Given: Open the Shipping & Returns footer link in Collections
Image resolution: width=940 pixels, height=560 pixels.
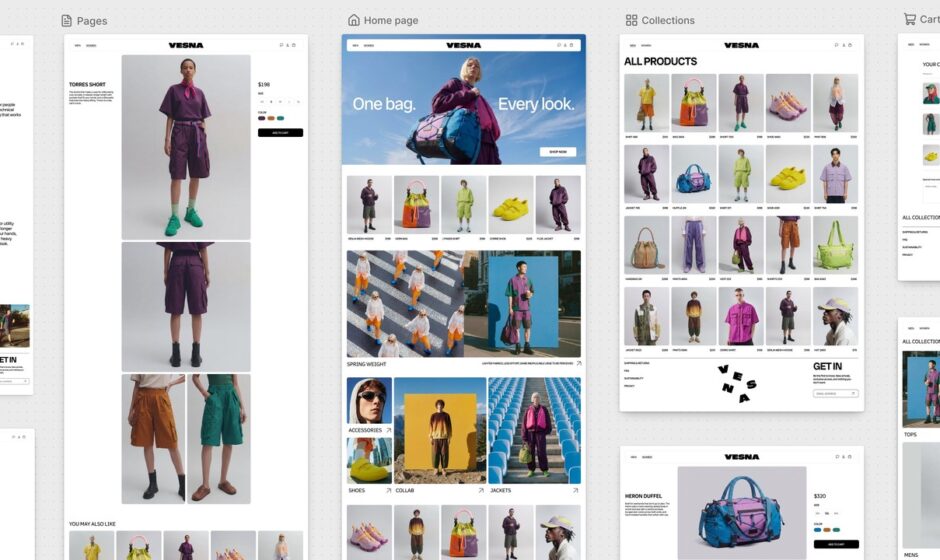Looking at the screenshot, I should coord(637,363).
